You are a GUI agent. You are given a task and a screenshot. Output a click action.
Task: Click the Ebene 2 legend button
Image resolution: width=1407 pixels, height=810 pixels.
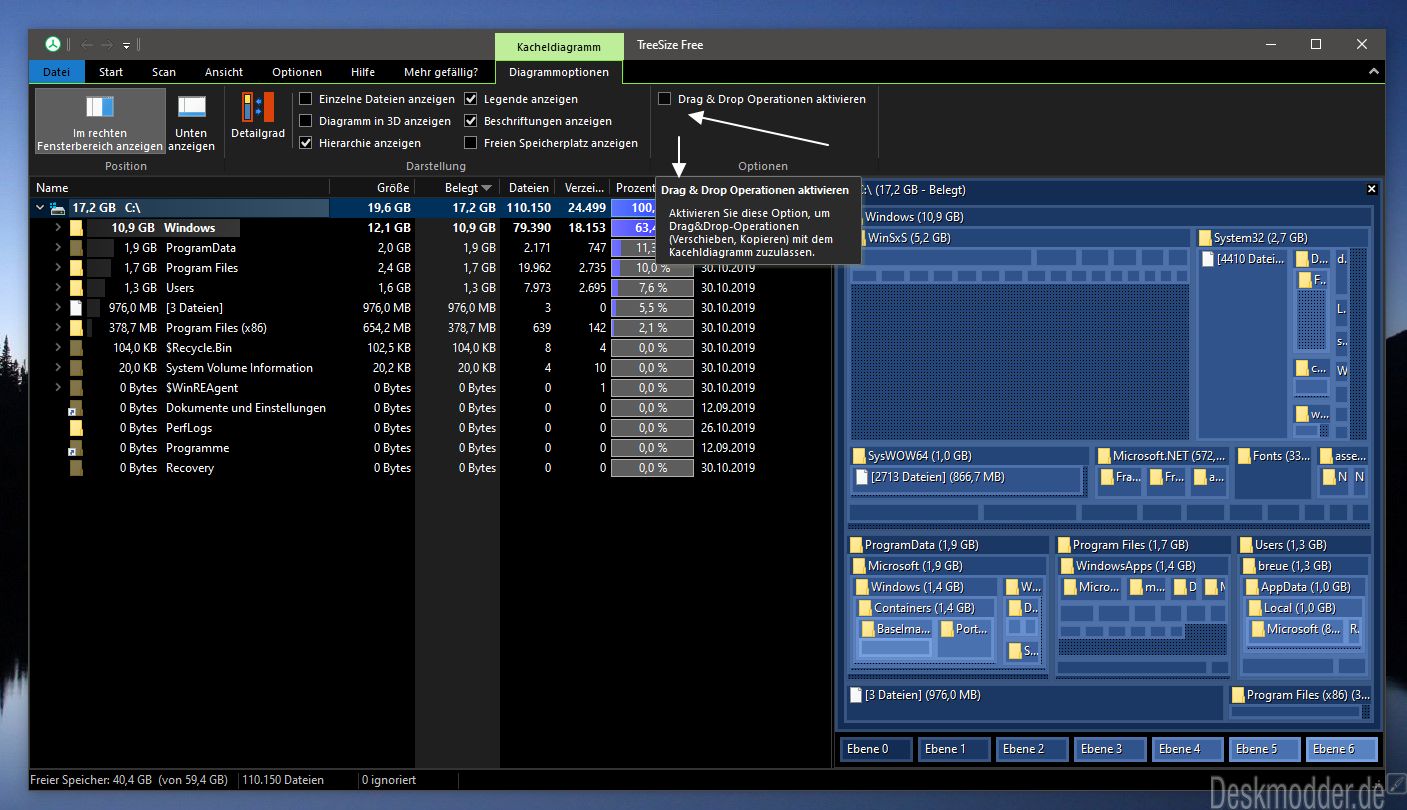1032,749
